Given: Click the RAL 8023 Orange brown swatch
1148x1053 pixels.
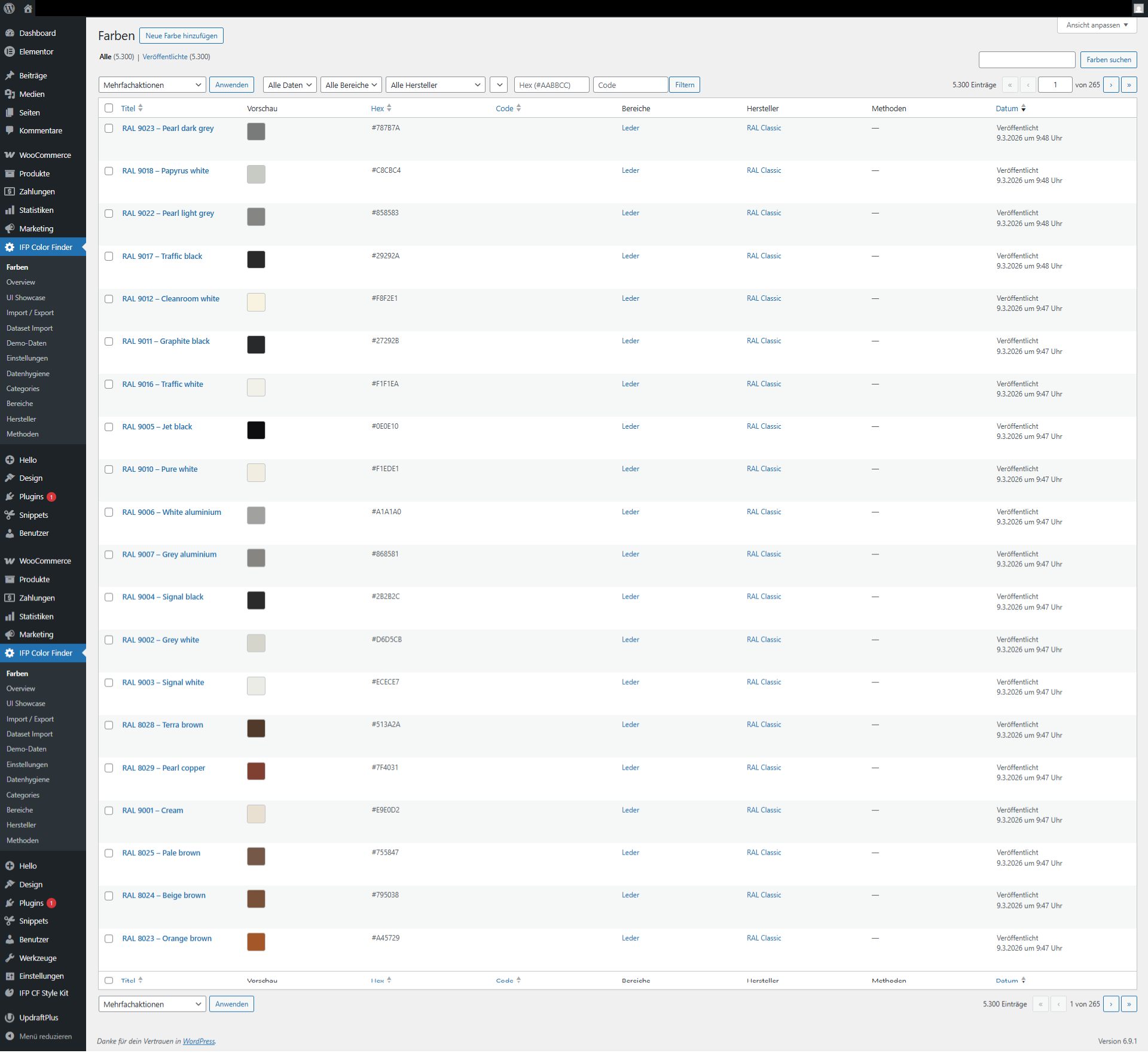Looking at the screenshot, I should [x=256, y=941].
